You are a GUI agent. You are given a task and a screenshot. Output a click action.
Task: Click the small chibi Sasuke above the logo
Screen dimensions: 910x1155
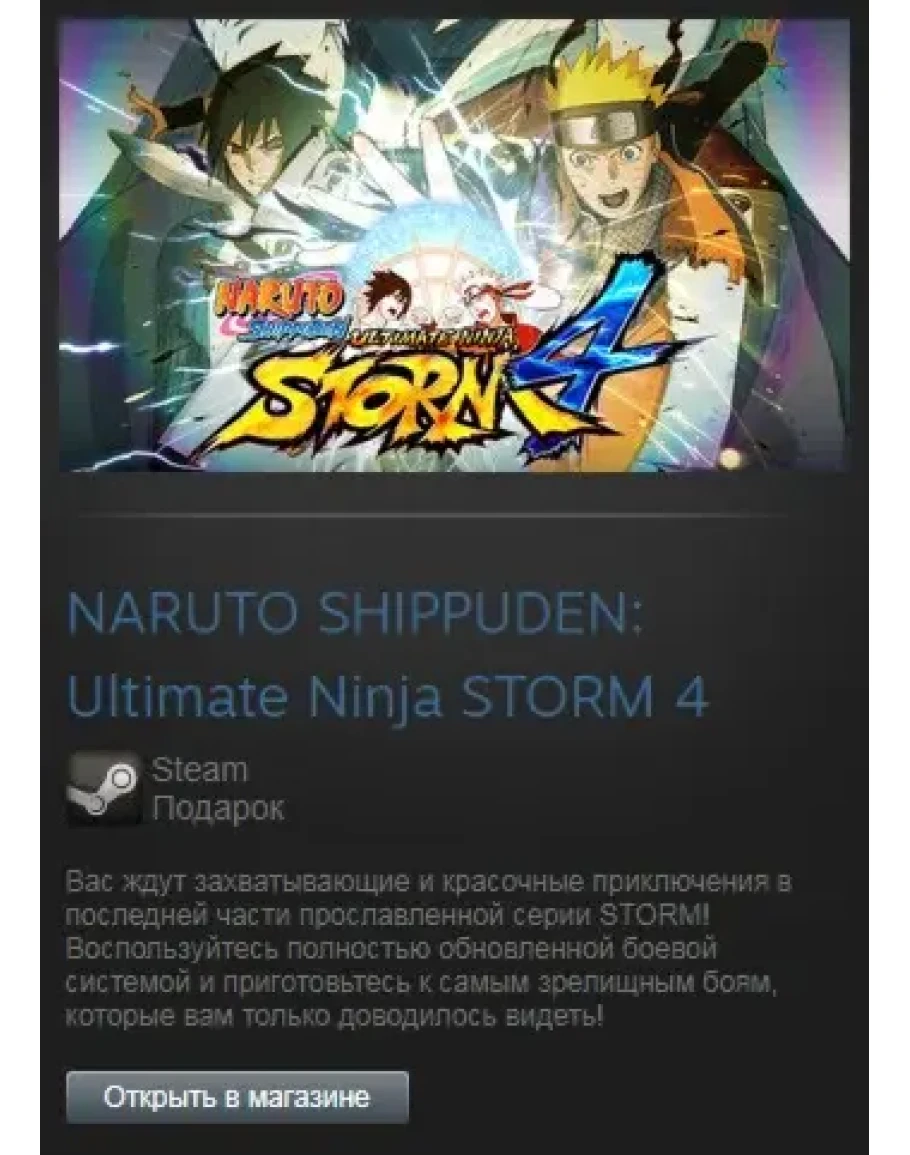coord(385,295)
